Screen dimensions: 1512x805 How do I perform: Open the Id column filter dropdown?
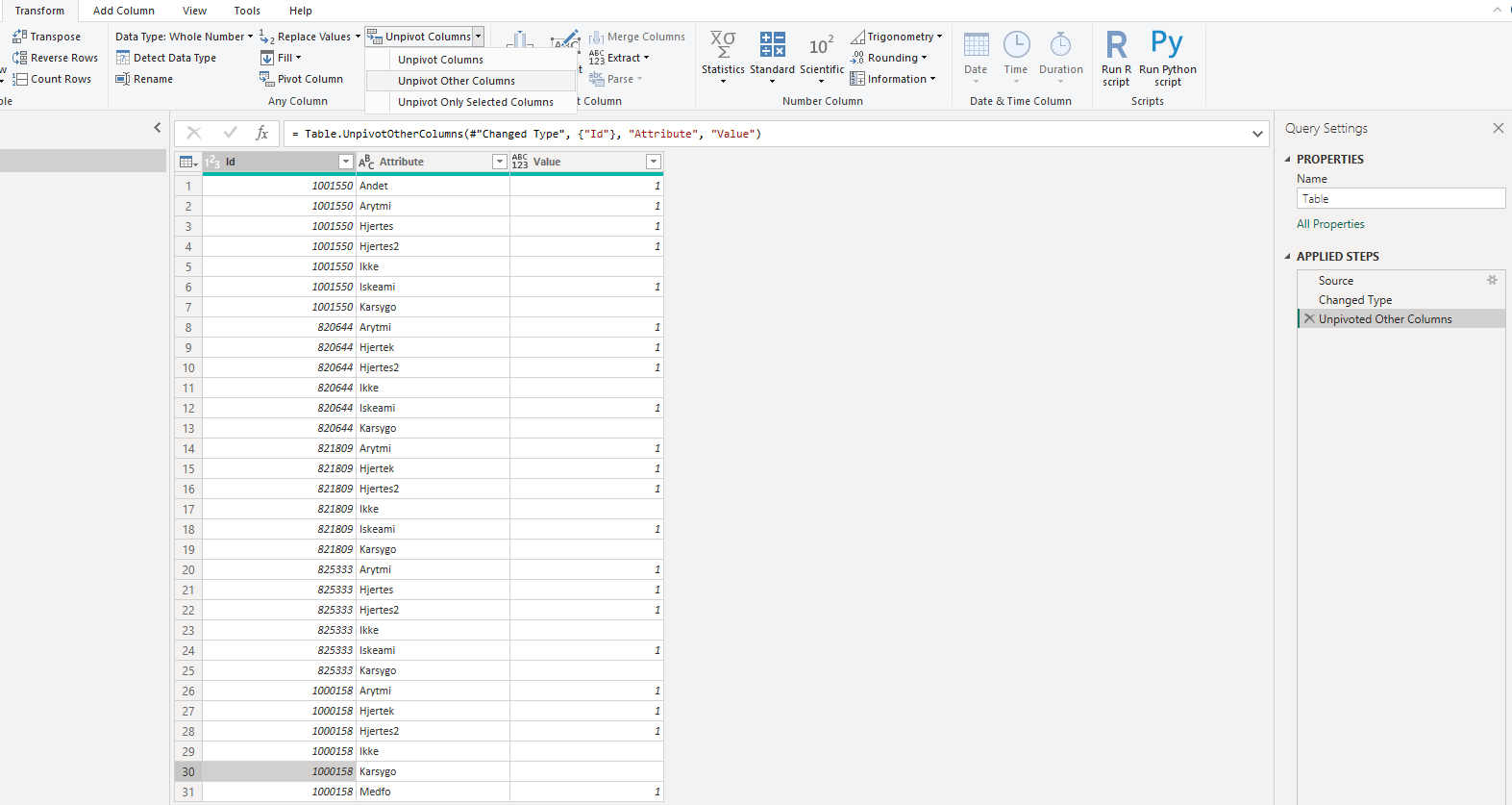346,162
